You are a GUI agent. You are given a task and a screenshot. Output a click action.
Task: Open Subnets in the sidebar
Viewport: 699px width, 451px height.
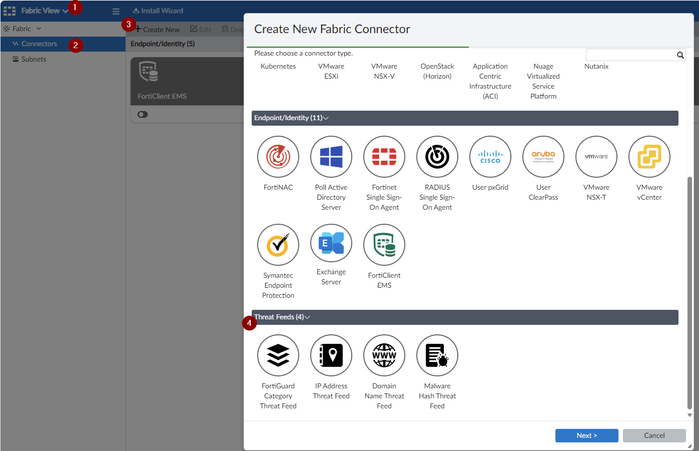click(x=34, y=59)
